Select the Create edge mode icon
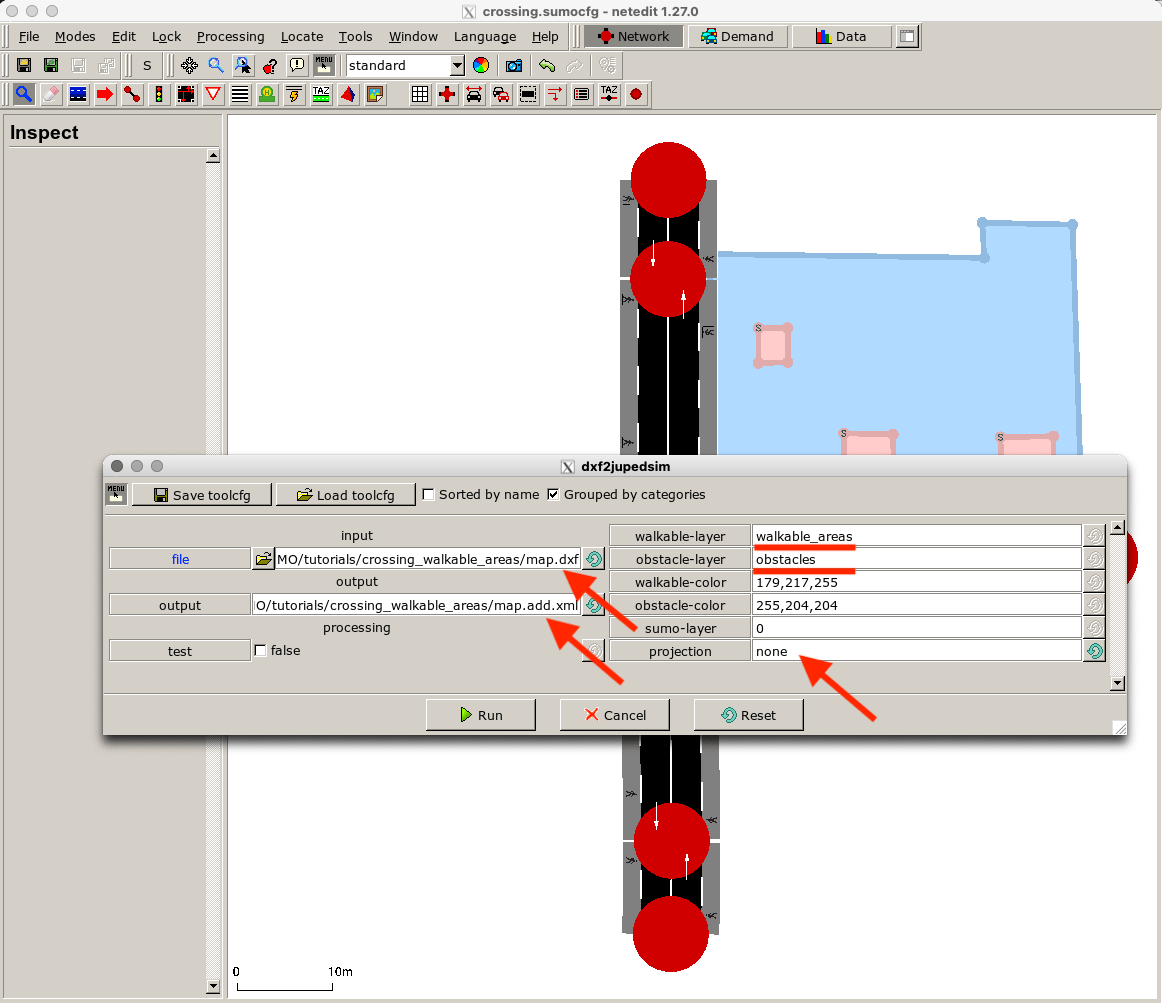This screenshot has width=1162, height=1004. click(x=132, y=94)
